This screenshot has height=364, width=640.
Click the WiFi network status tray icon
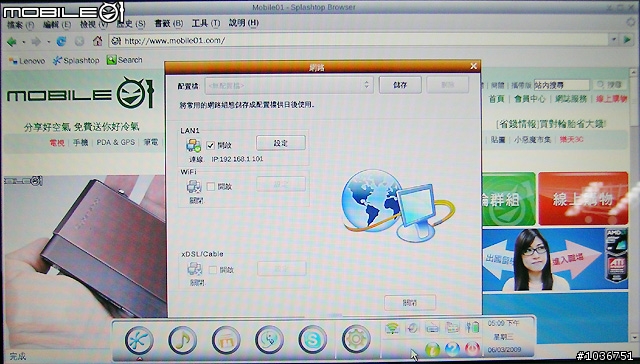(x=392, y=328)
